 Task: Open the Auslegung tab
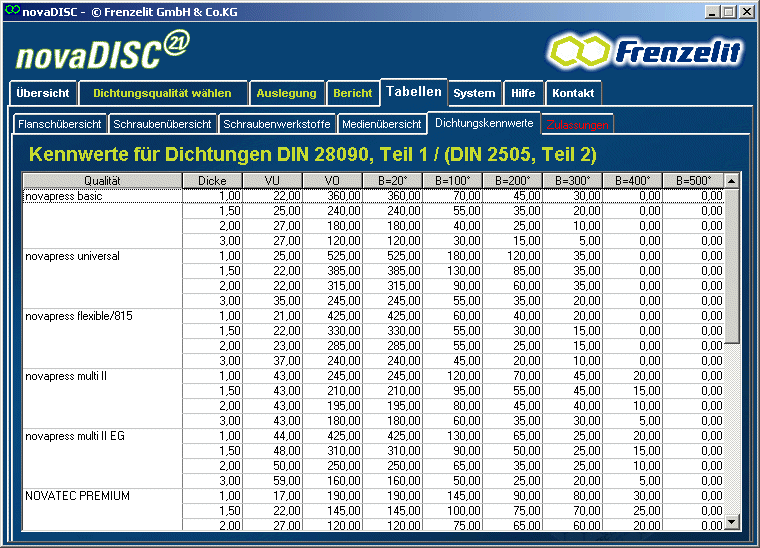tap(286, 93)
